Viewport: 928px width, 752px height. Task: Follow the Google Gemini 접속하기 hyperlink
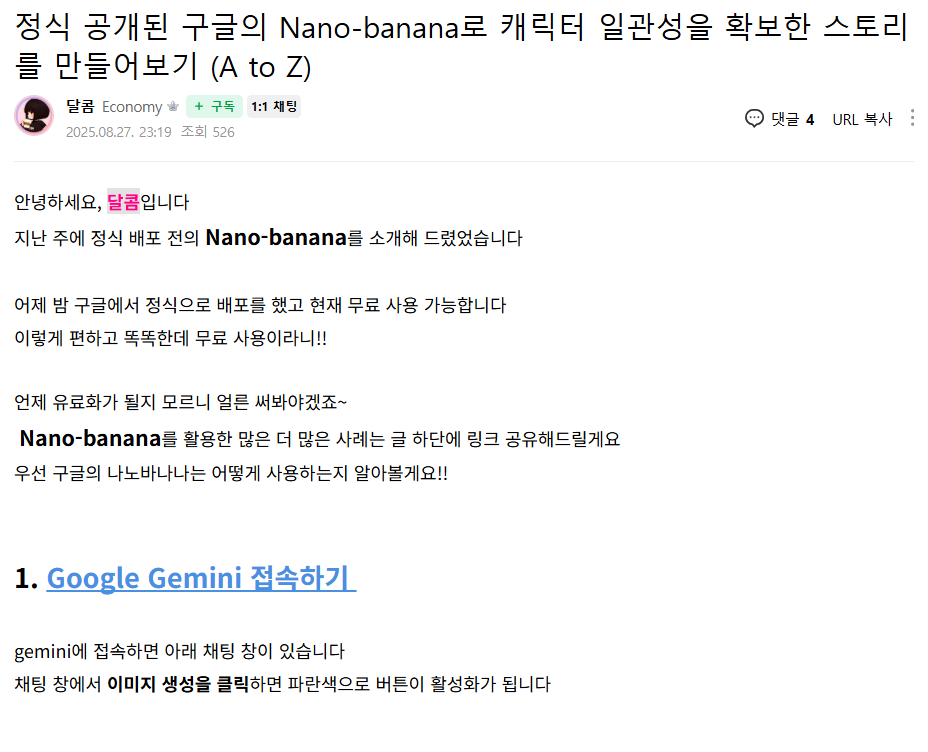click(201, 578)
